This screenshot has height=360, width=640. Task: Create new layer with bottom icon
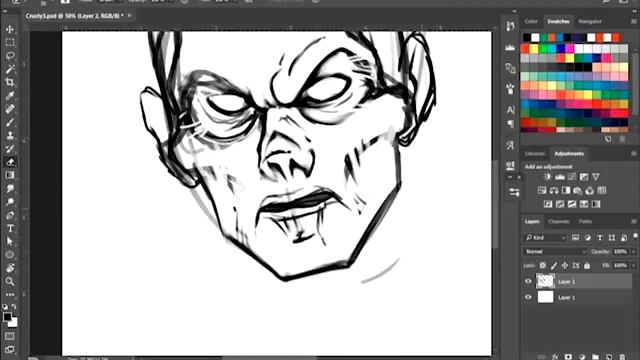[609, 357]
